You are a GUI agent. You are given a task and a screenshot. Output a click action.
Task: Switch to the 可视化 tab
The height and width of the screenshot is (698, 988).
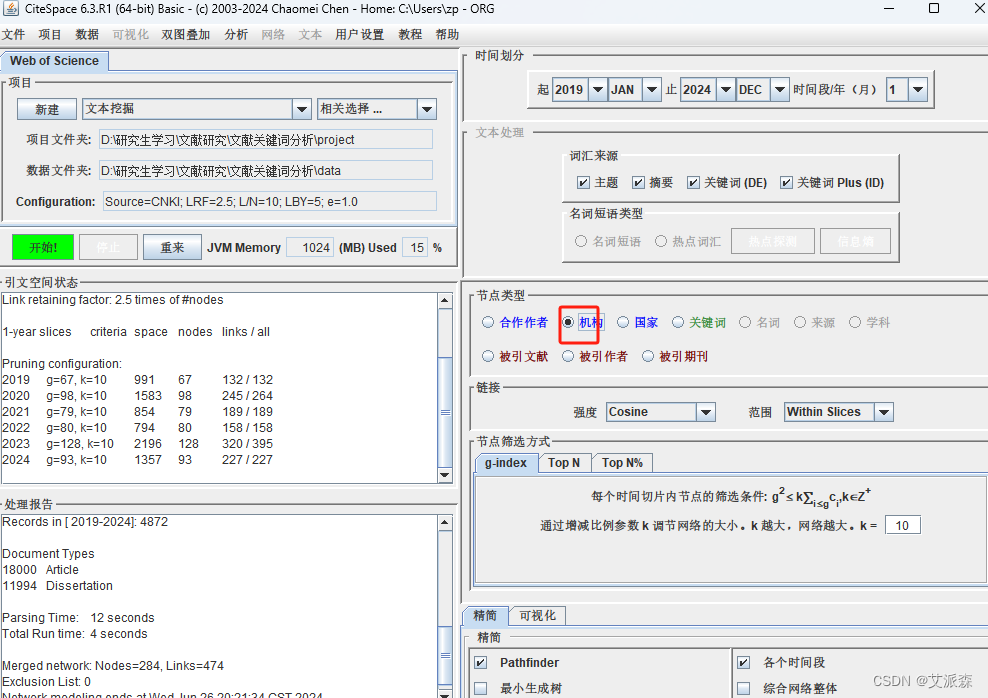pyautogui.click(x=537, y=615)
